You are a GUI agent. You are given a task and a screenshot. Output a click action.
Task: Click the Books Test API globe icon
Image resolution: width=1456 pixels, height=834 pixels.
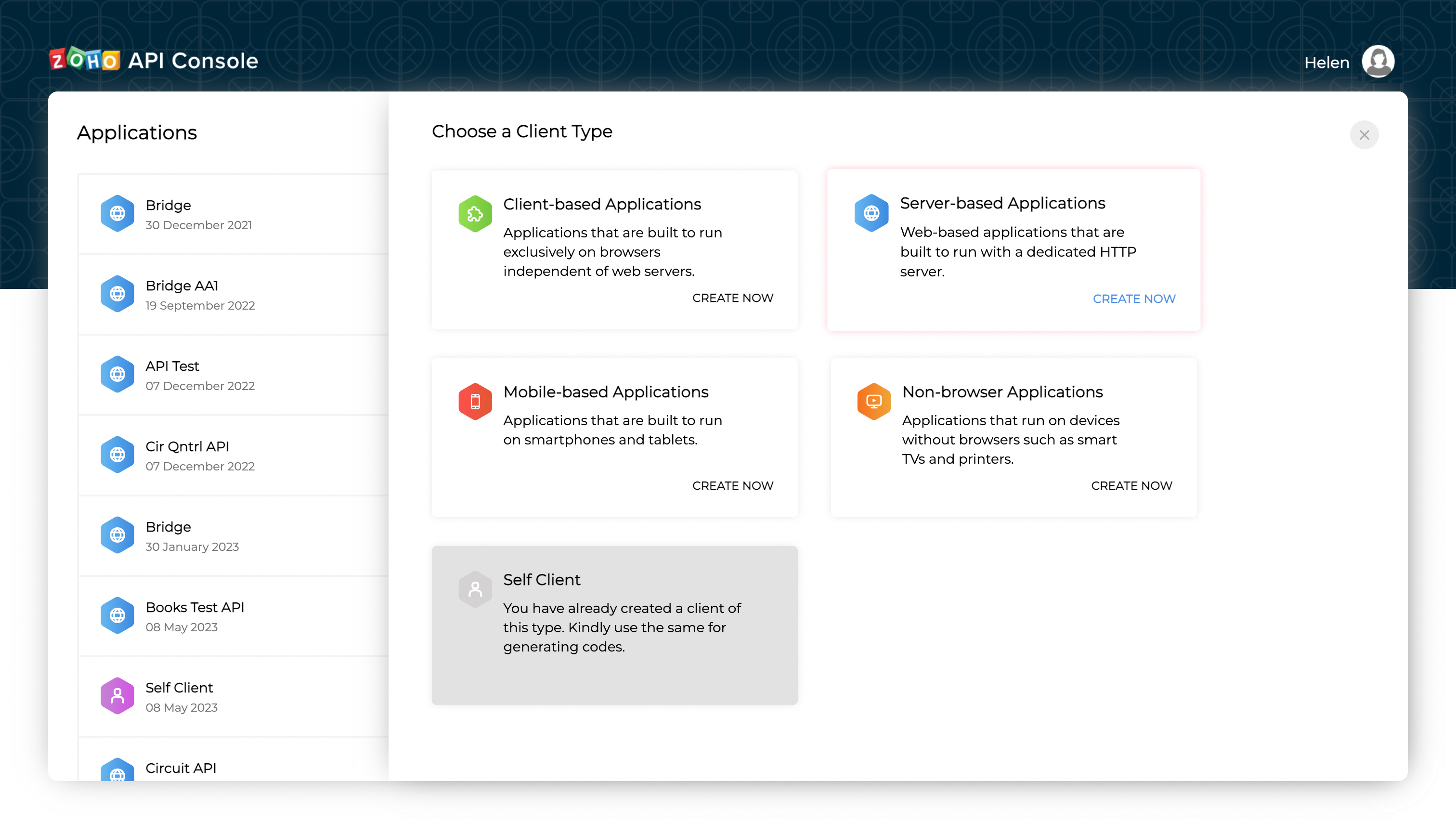(x=117, y=615)
